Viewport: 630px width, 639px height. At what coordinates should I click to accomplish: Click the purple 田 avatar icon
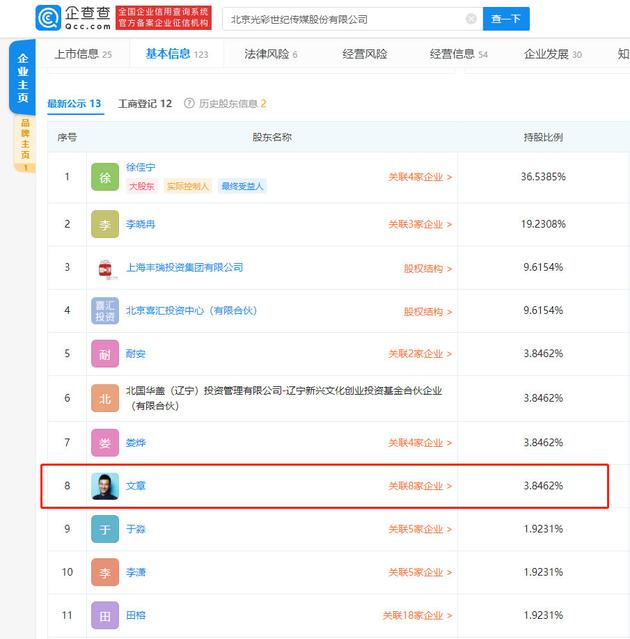point(105,616)
